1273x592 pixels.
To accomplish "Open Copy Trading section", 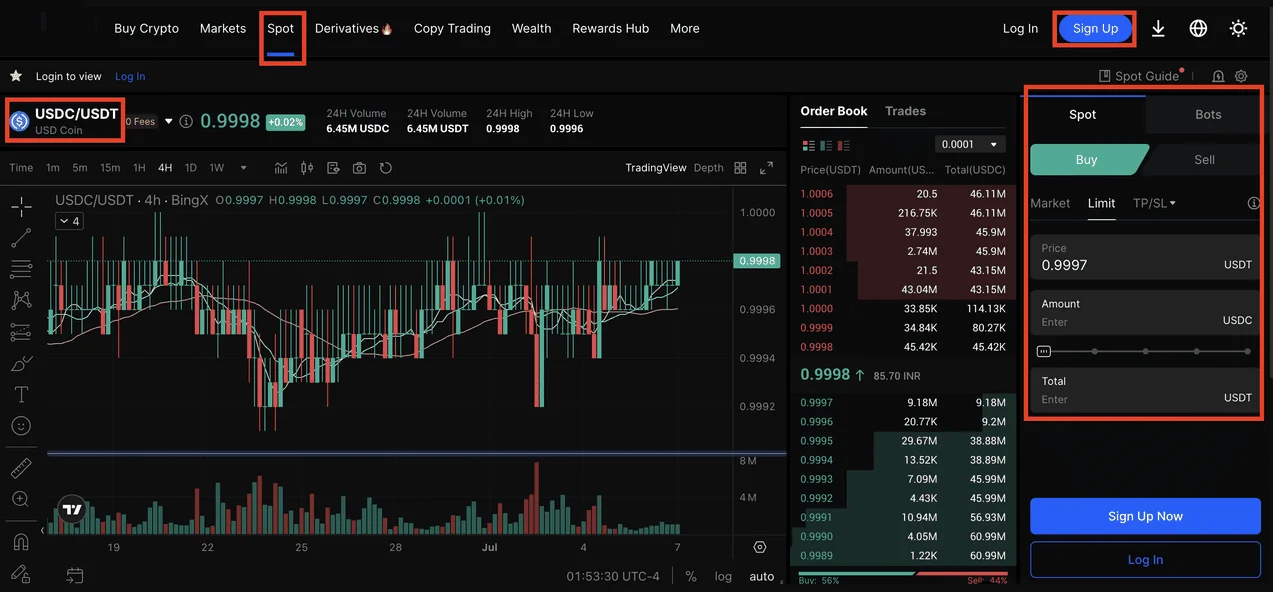I will click(x=452, y=29).
